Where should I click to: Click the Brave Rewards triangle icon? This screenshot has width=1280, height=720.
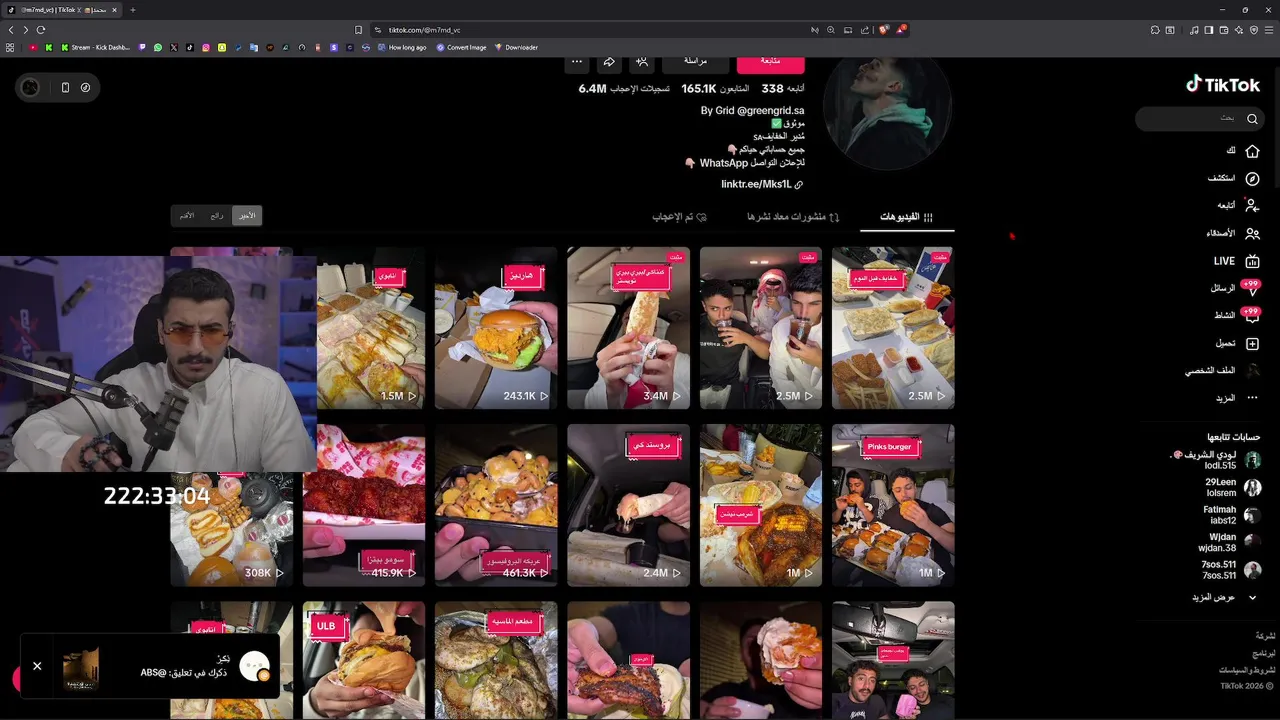pos(901,30)
